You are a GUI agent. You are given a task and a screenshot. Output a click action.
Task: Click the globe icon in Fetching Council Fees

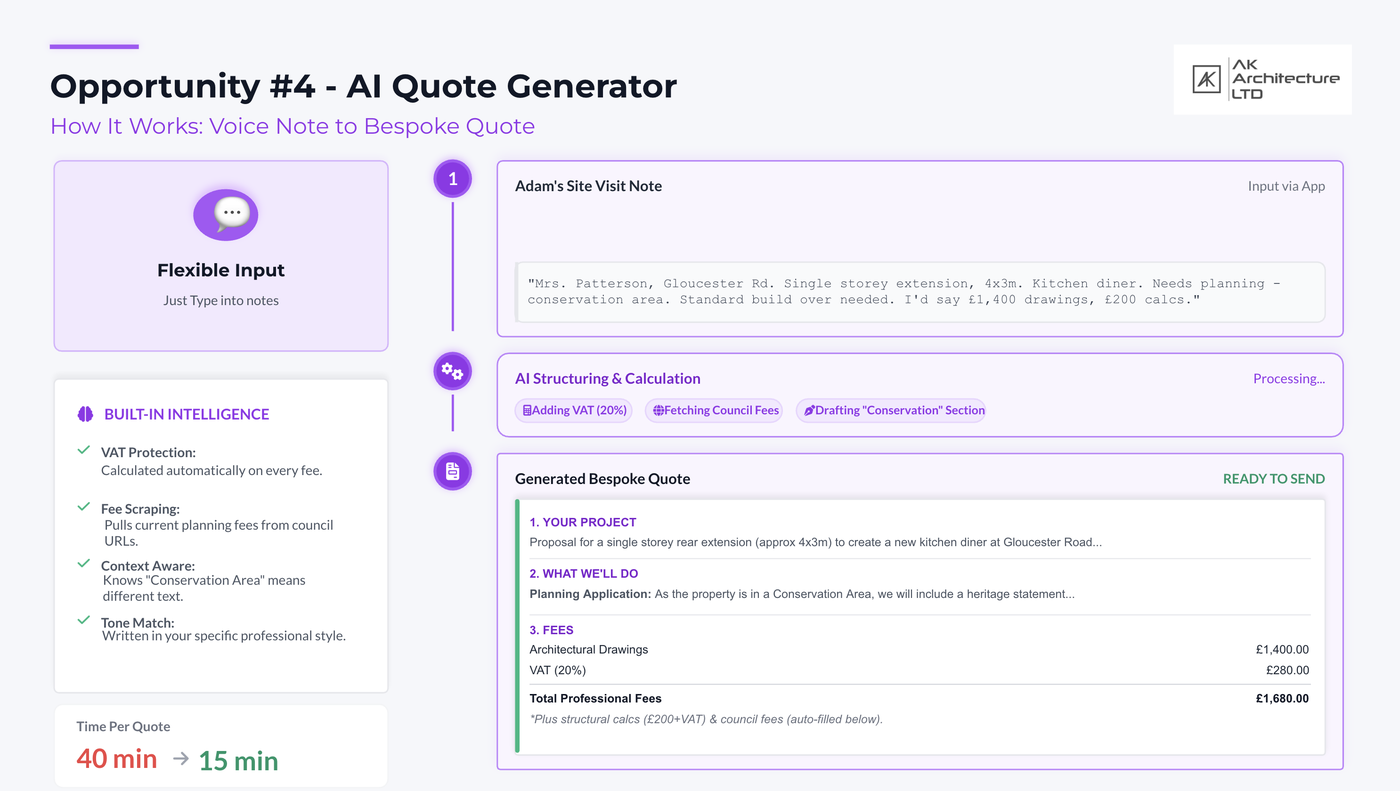click(x=659, y=410)
